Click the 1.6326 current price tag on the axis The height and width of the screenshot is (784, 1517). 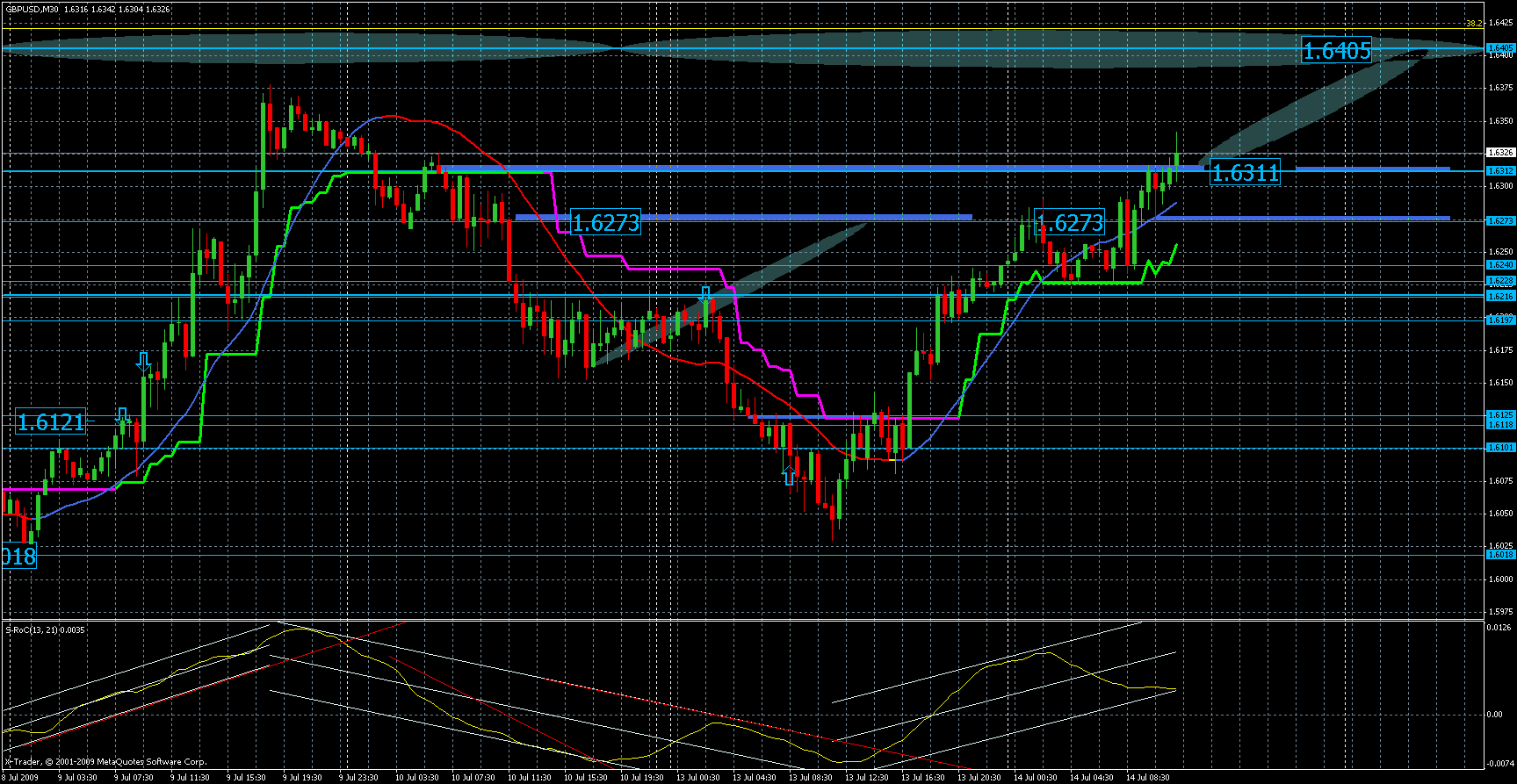[1499, 153]
